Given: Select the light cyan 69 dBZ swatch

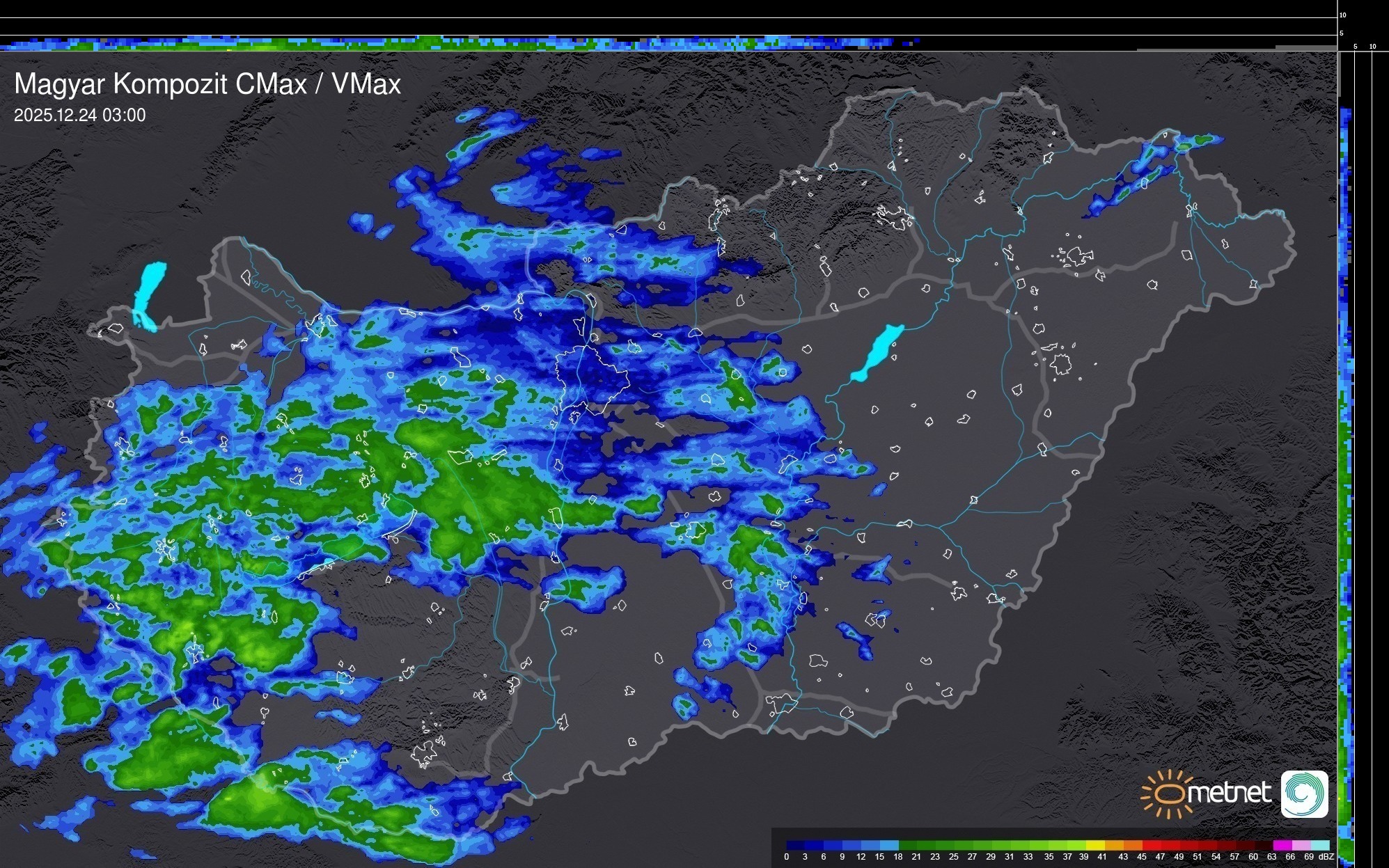Looking at the screenshot, I should pyautogui.click(x=1320, y=846).
